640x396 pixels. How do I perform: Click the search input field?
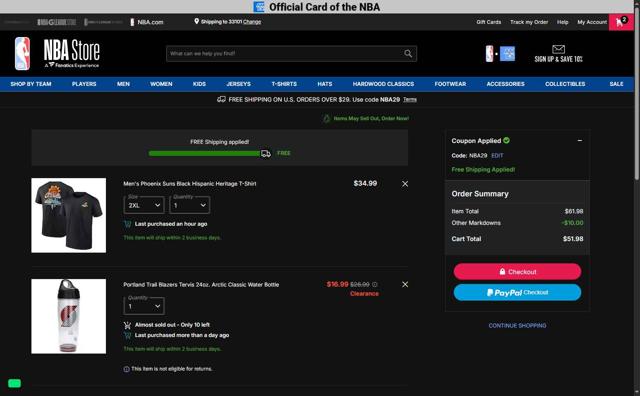(291, 53)
